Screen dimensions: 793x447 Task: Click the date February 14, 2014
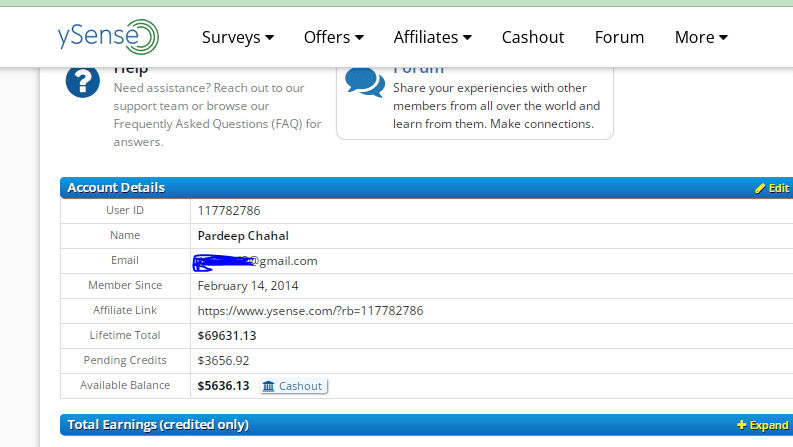pos(248,286)
